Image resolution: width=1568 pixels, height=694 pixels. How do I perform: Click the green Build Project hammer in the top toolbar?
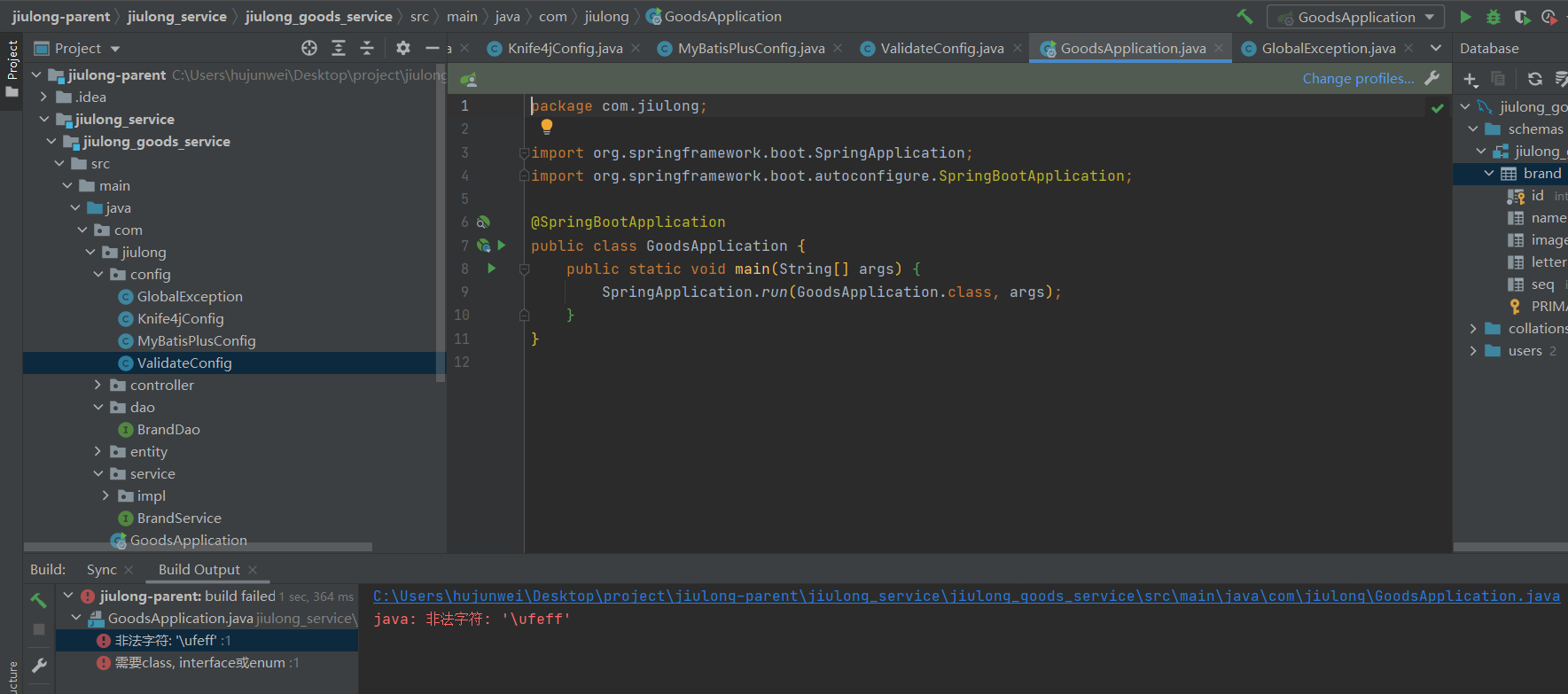pyautogui.click(x=1244, y=16)
